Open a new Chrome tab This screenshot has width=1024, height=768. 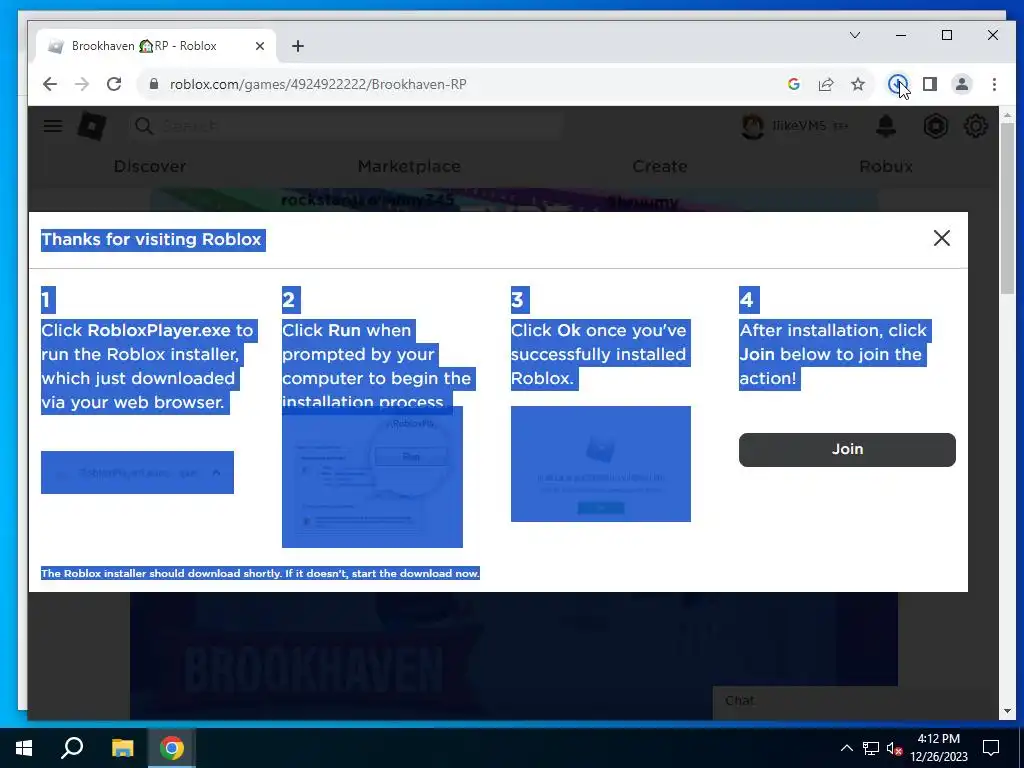point(298,46)
